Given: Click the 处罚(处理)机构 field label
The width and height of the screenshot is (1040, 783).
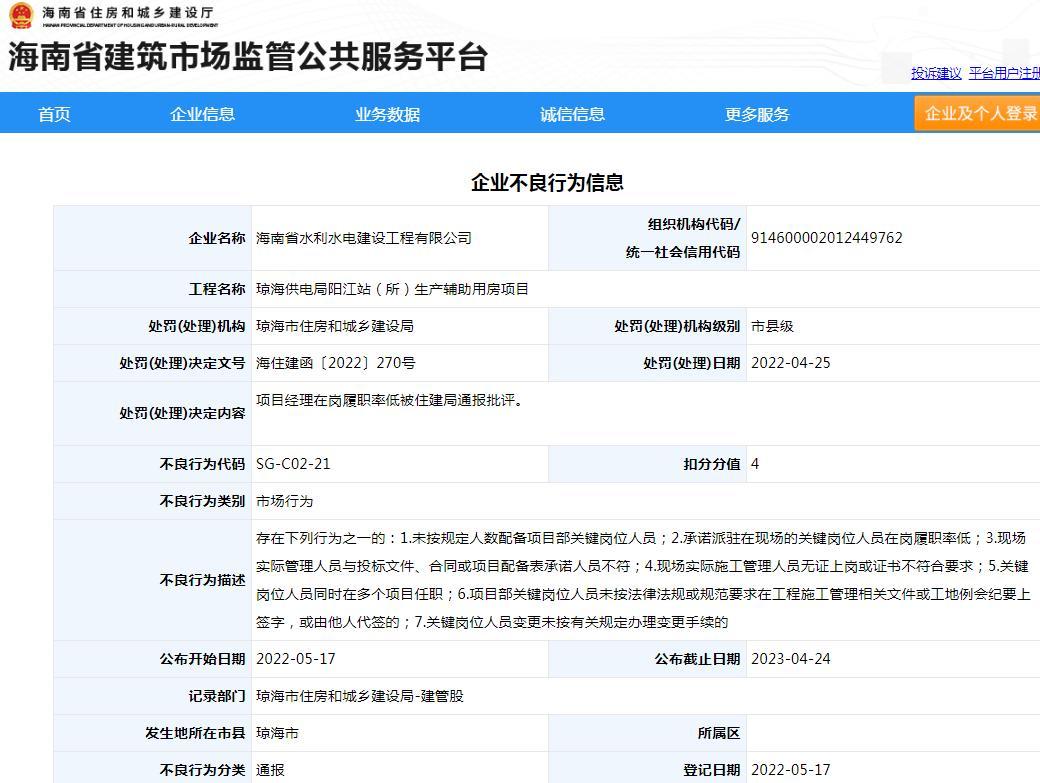Looking at the screenshot, I should click(x=197, y=326).
